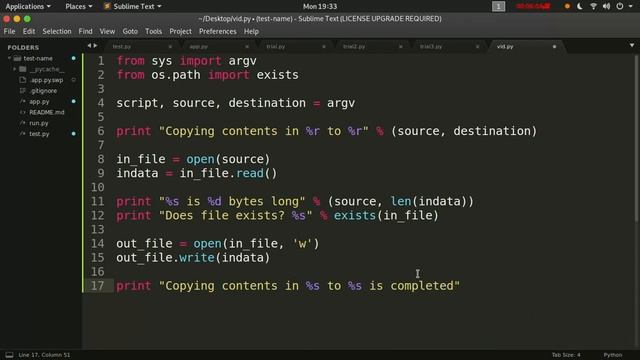The width and height of the screenshot is (640, 360).
Task: Open the Goto menu
Action: tap(130, 31)
